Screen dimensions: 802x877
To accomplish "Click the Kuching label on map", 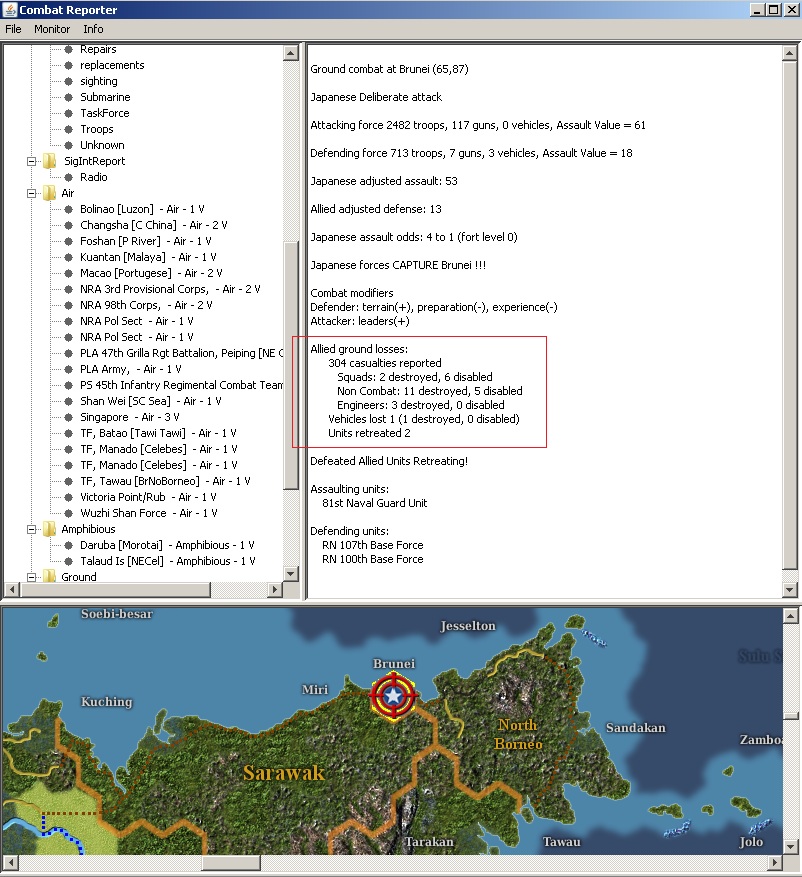I will click(106, 702).
